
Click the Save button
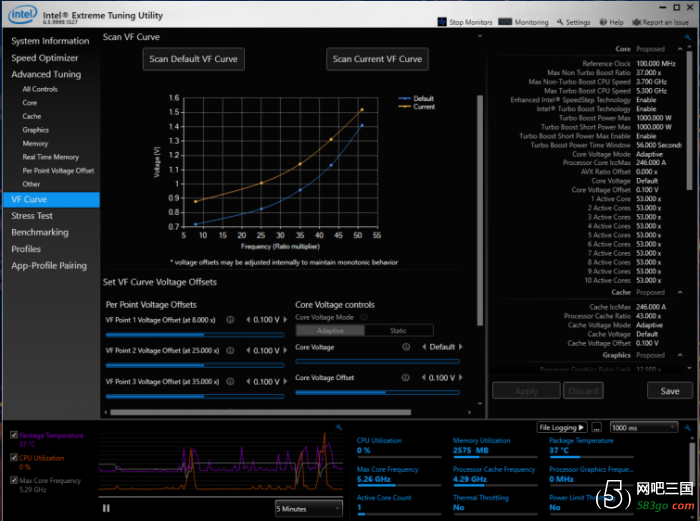coord(670,391)
